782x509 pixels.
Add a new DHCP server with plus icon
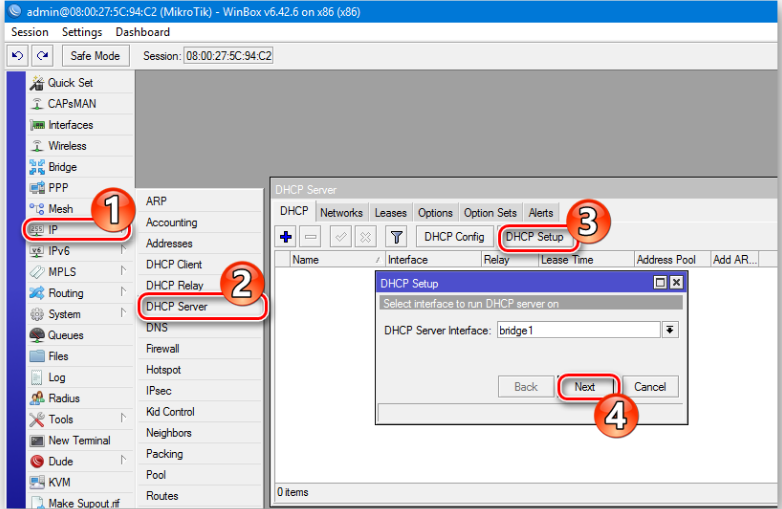point(286,236)
